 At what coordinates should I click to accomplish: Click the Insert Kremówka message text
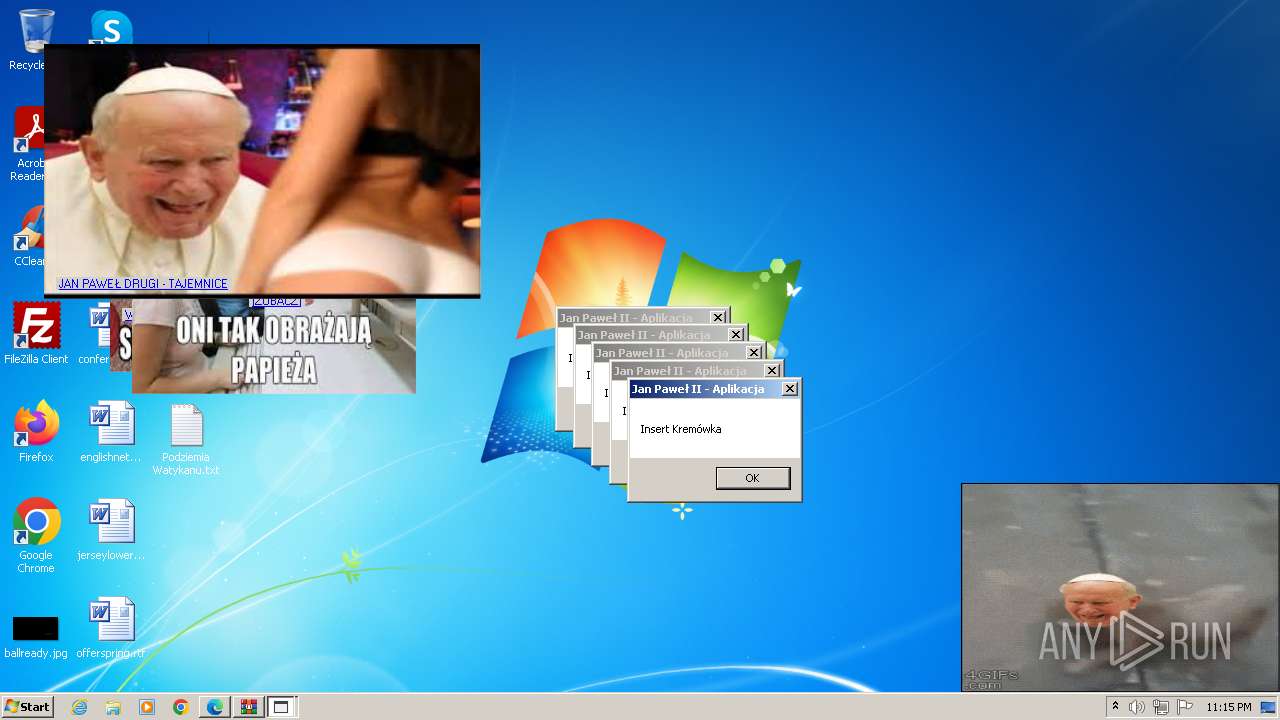681,429
